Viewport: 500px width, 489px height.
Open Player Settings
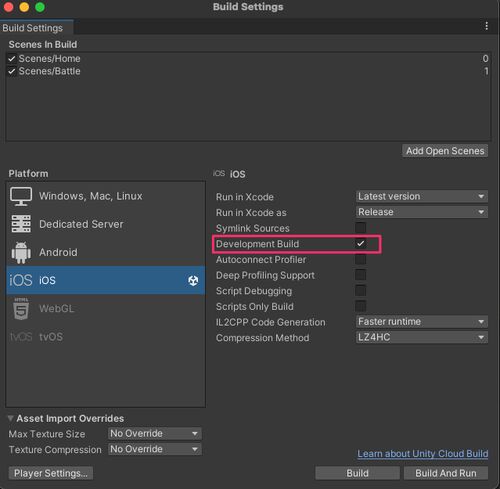[51, 473]
